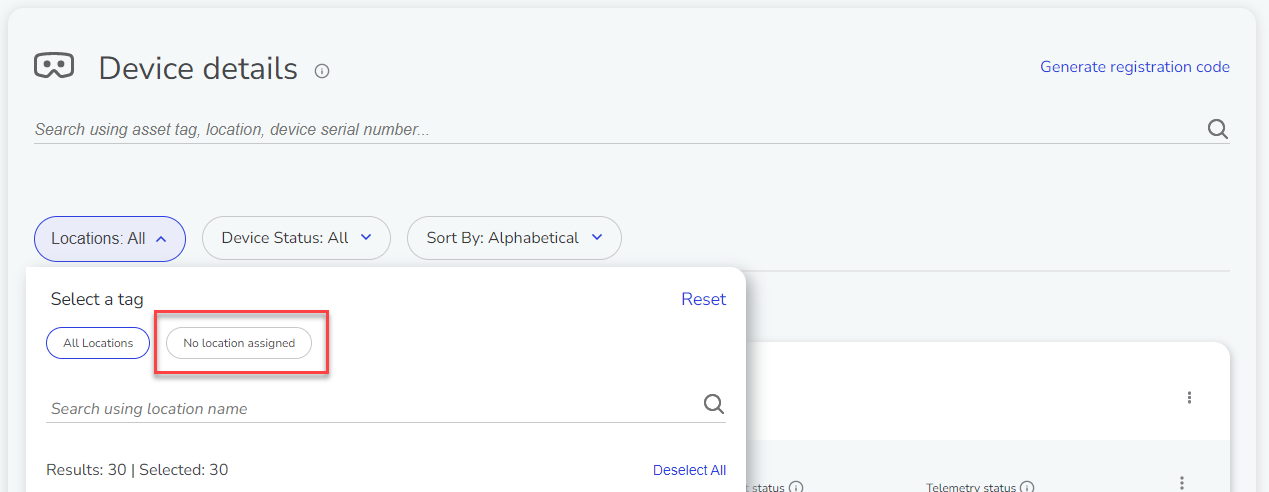Viewport: 1269px width, 492px height.
Task: Click the Deselect All link
Action: click(x=689, y=470)
